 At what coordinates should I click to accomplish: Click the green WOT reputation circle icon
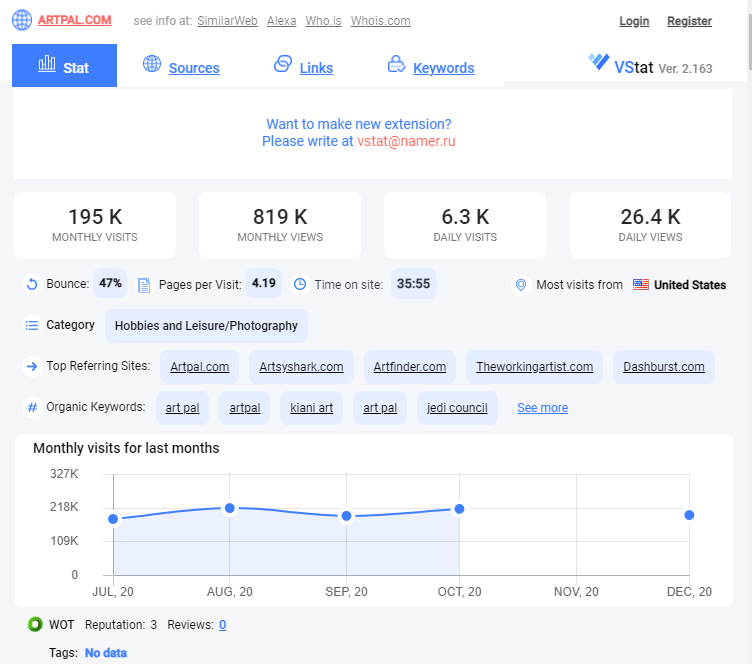[35, 624]
